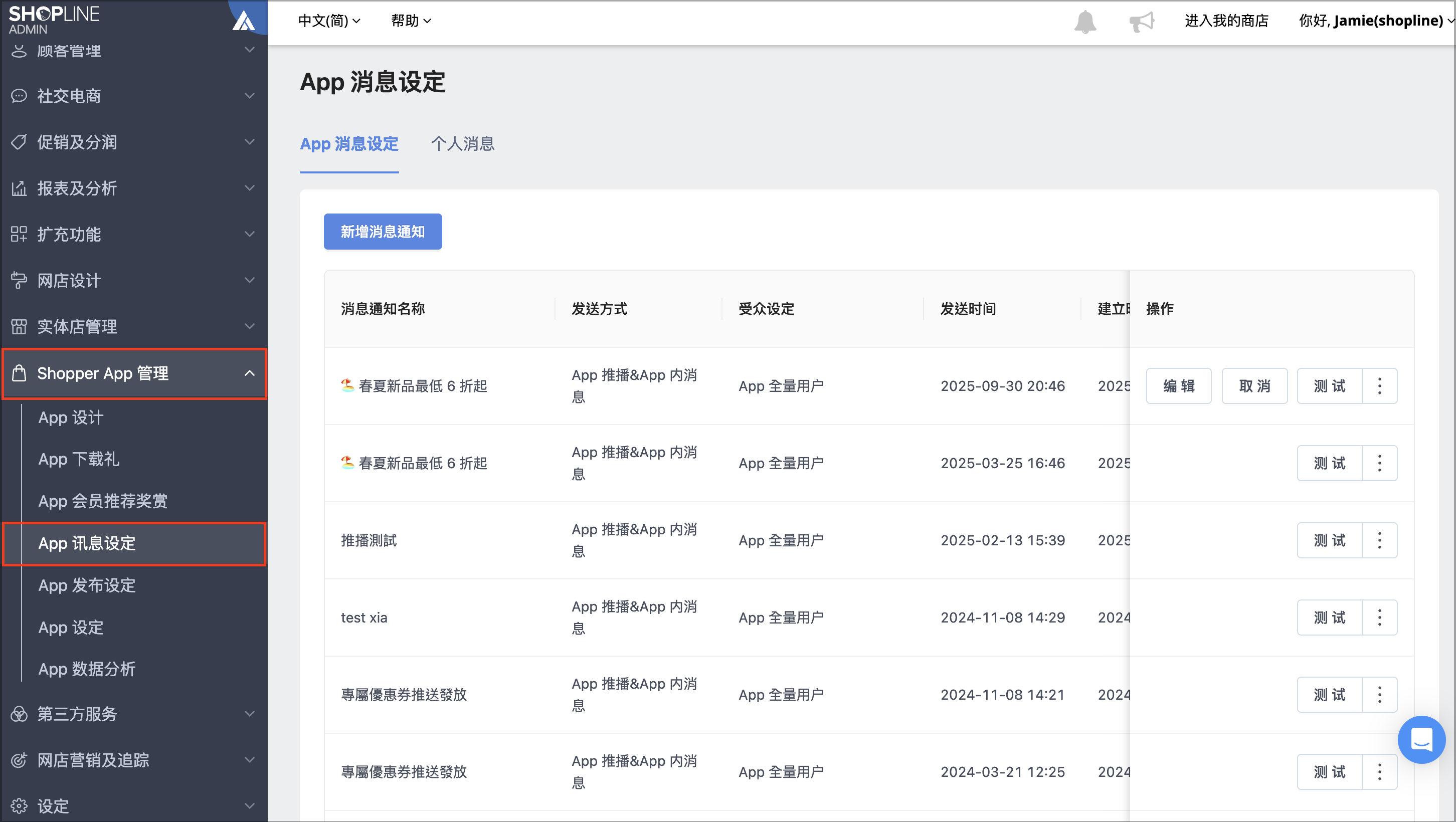This screenshot has width=1456, height=822.
Task: Open App 设定 in the sidebar
Action: click(71, 627)
